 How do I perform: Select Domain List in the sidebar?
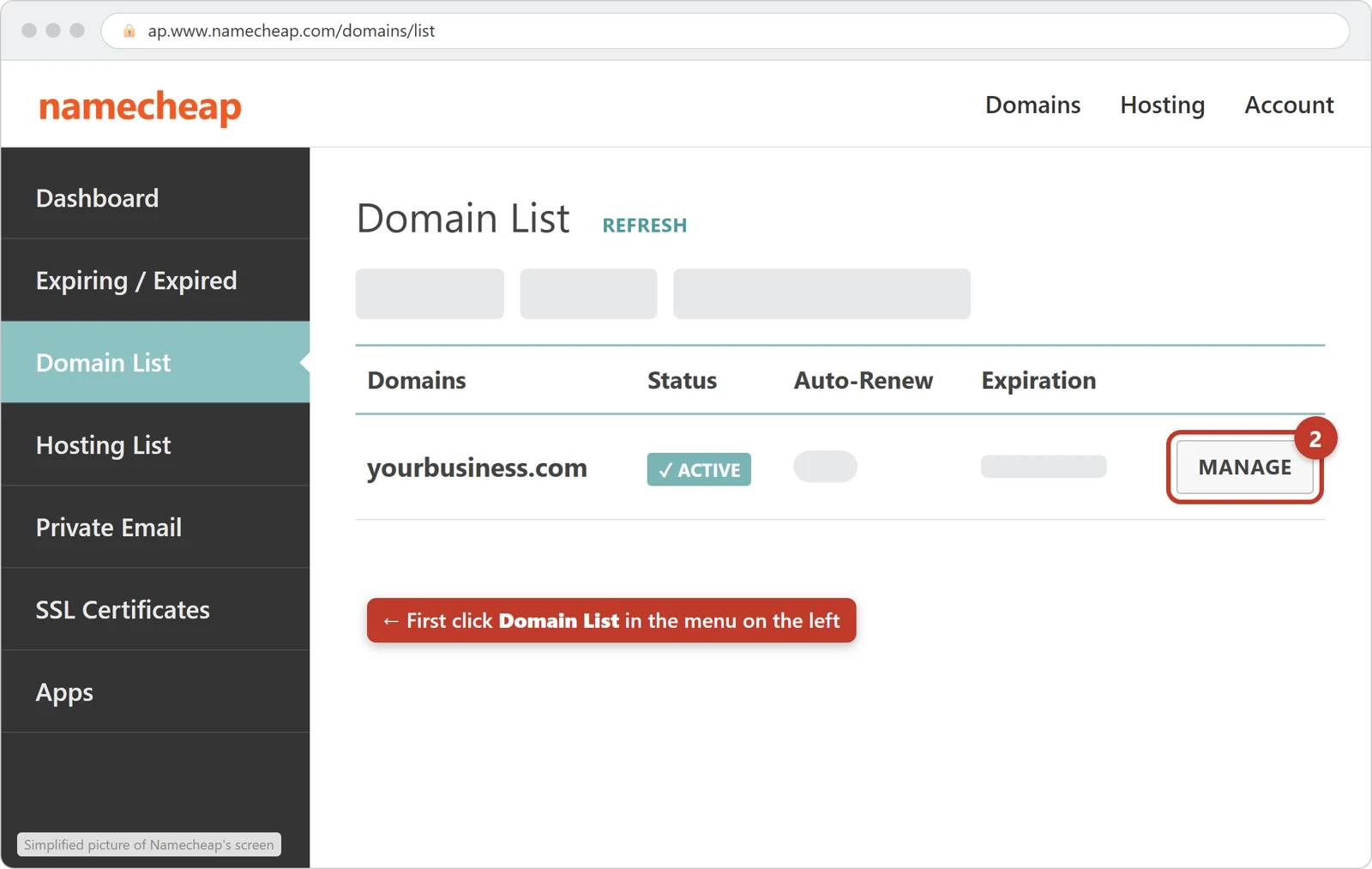point(155,362)
